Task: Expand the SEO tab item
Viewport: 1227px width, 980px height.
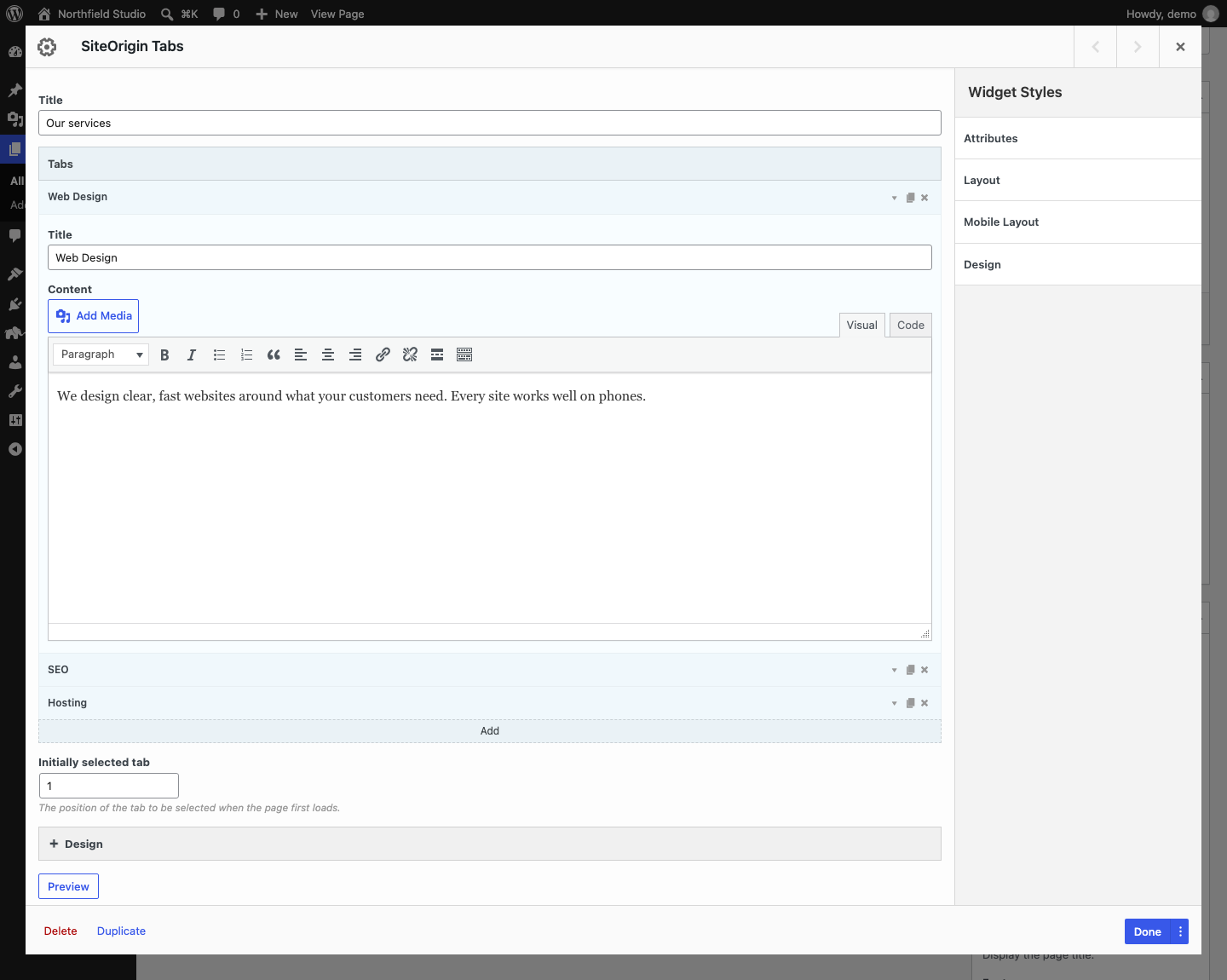Action: pyautogui.click(x=894, y=670)
